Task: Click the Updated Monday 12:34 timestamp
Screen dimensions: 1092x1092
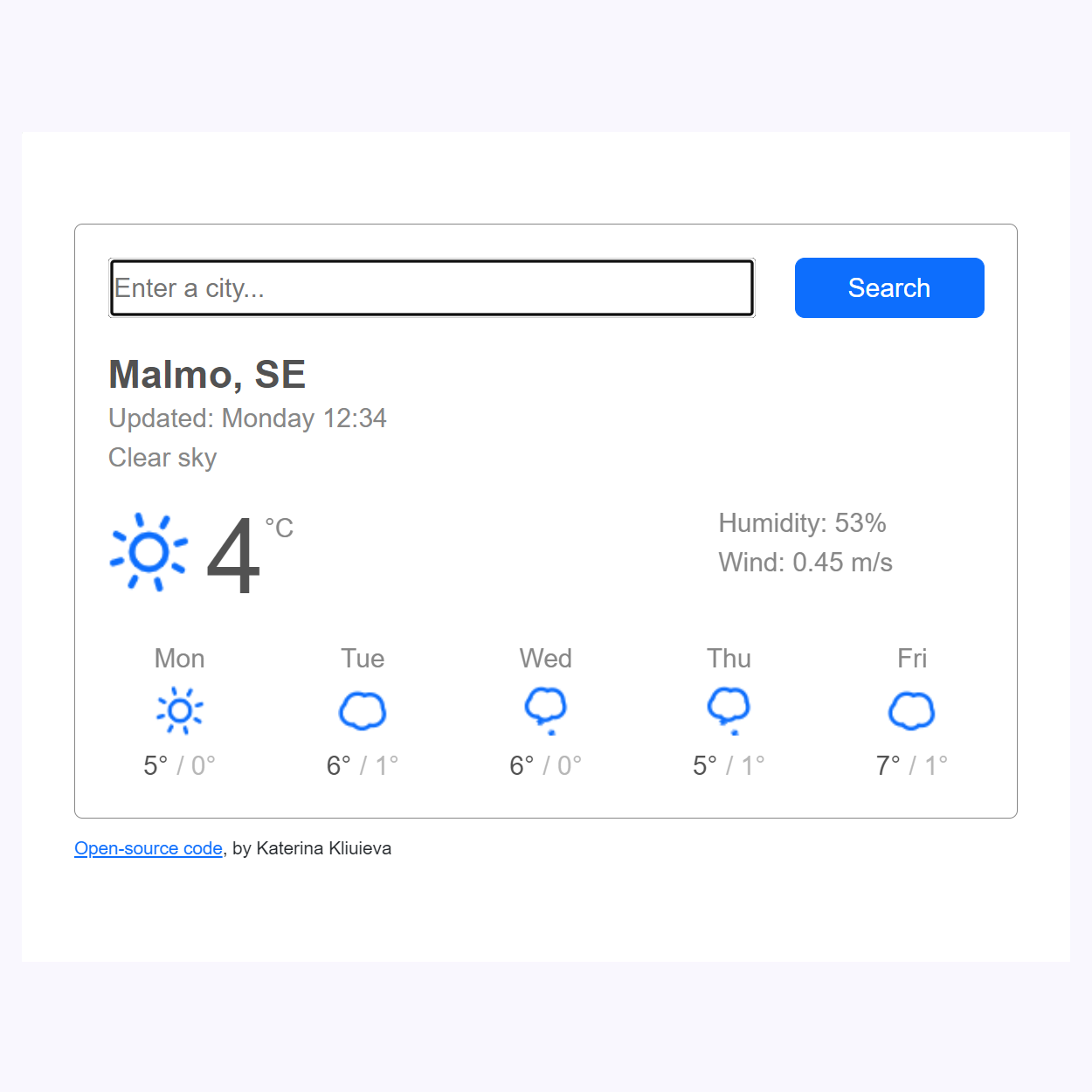Action: click(247, 418)
